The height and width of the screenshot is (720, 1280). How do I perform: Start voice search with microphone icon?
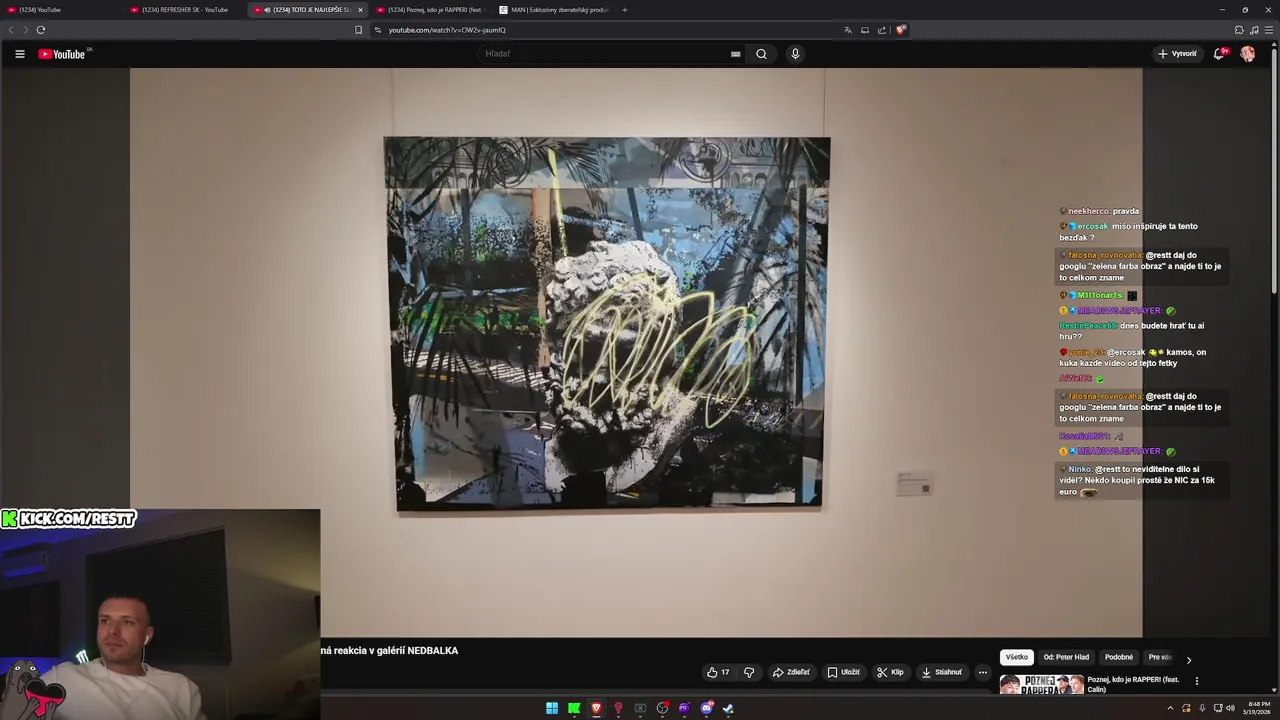tap(795, 54)
